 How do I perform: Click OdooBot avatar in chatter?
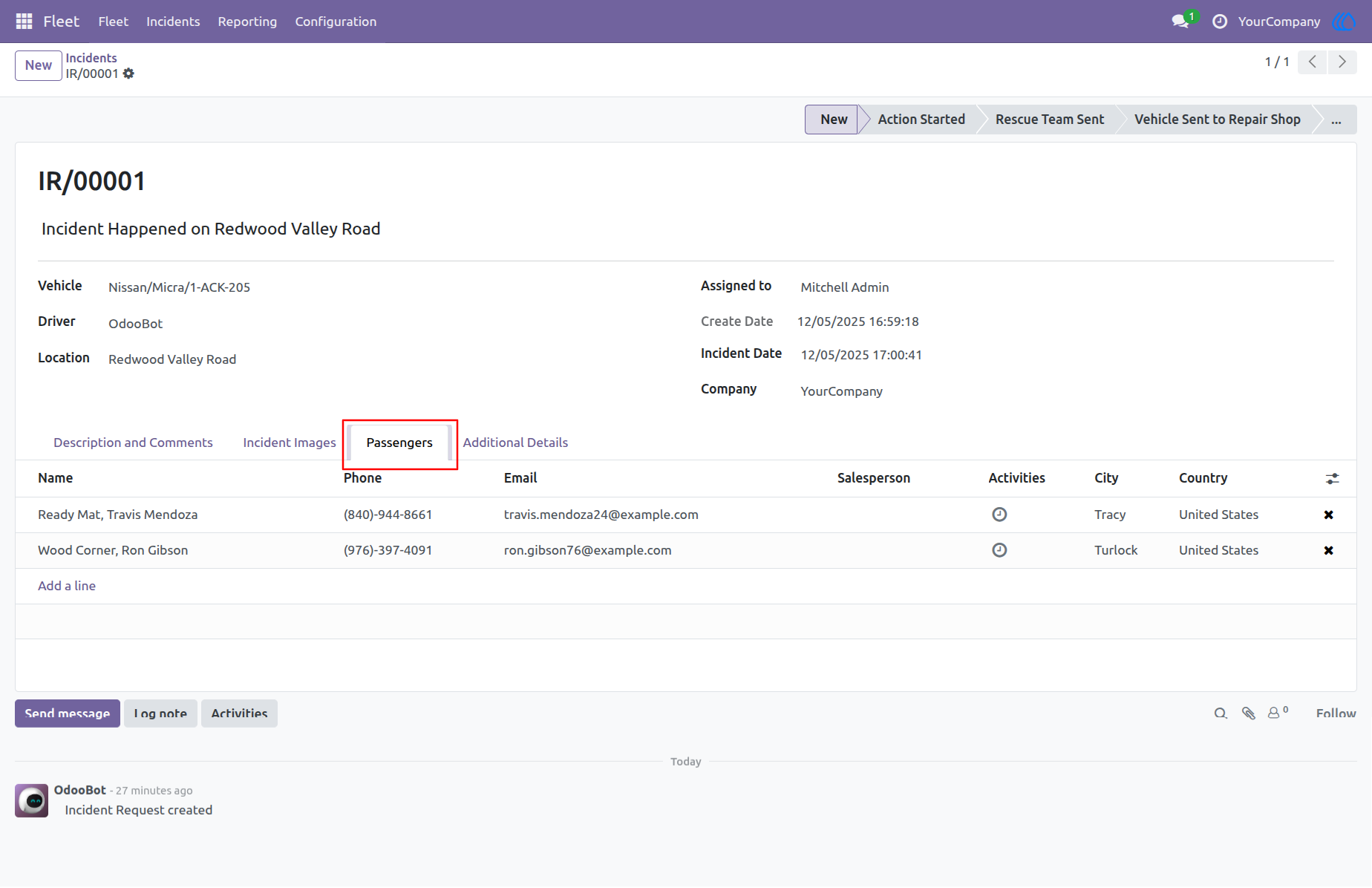(x=32, y=801)
